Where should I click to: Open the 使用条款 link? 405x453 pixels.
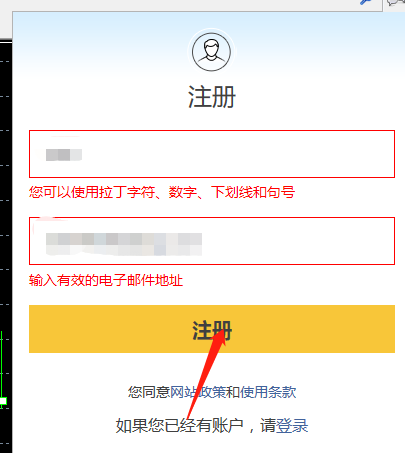[268, 392]
